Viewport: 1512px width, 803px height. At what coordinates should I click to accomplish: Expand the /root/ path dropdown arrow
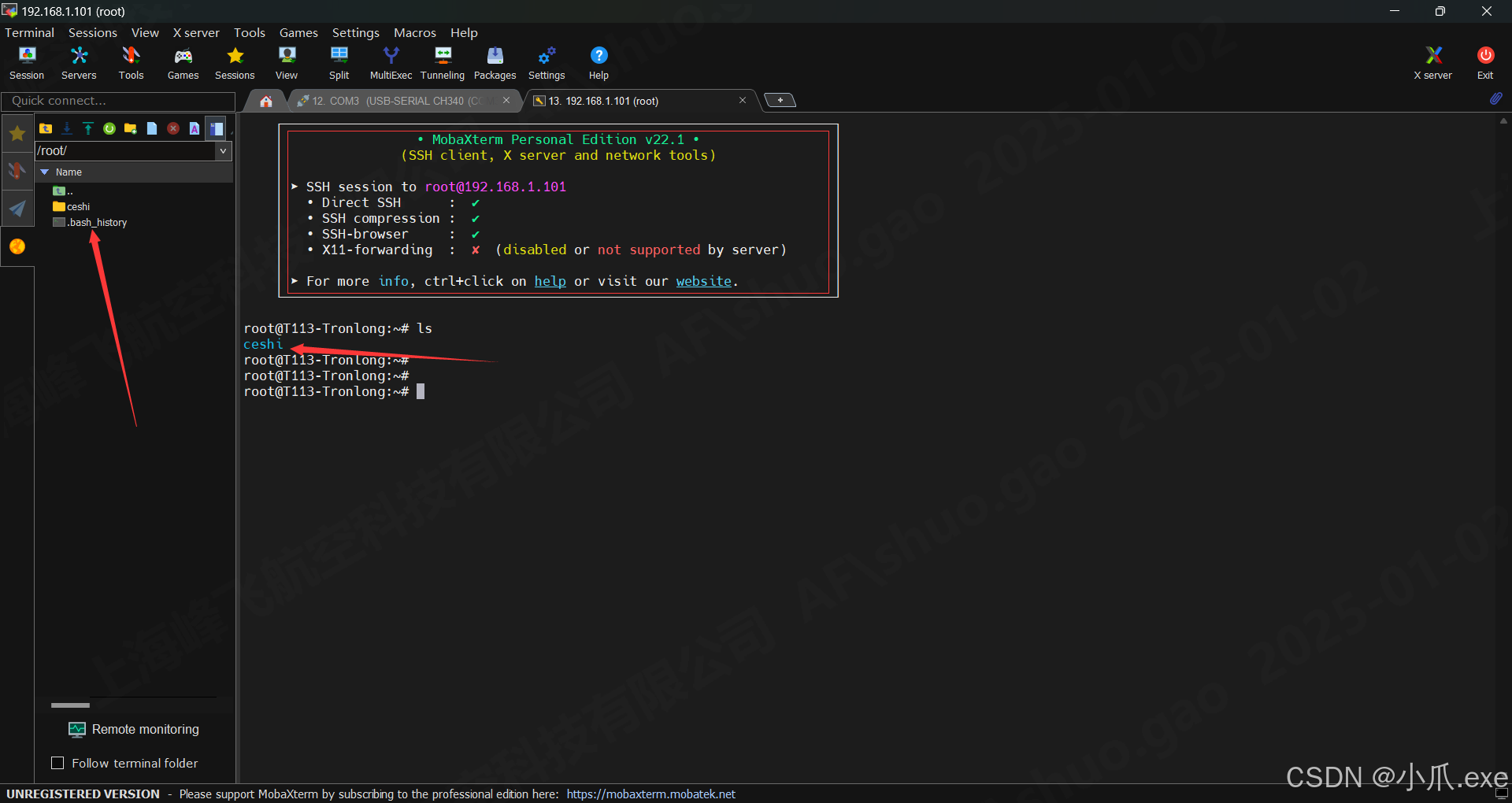coord(224,151)
